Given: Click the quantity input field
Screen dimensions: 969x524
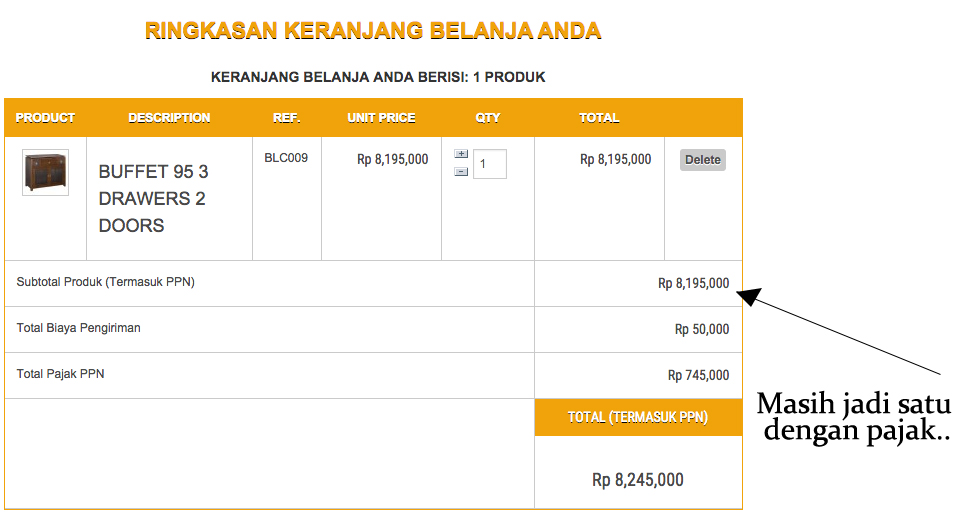Looking at the screenshot, I should click(490, 164).
